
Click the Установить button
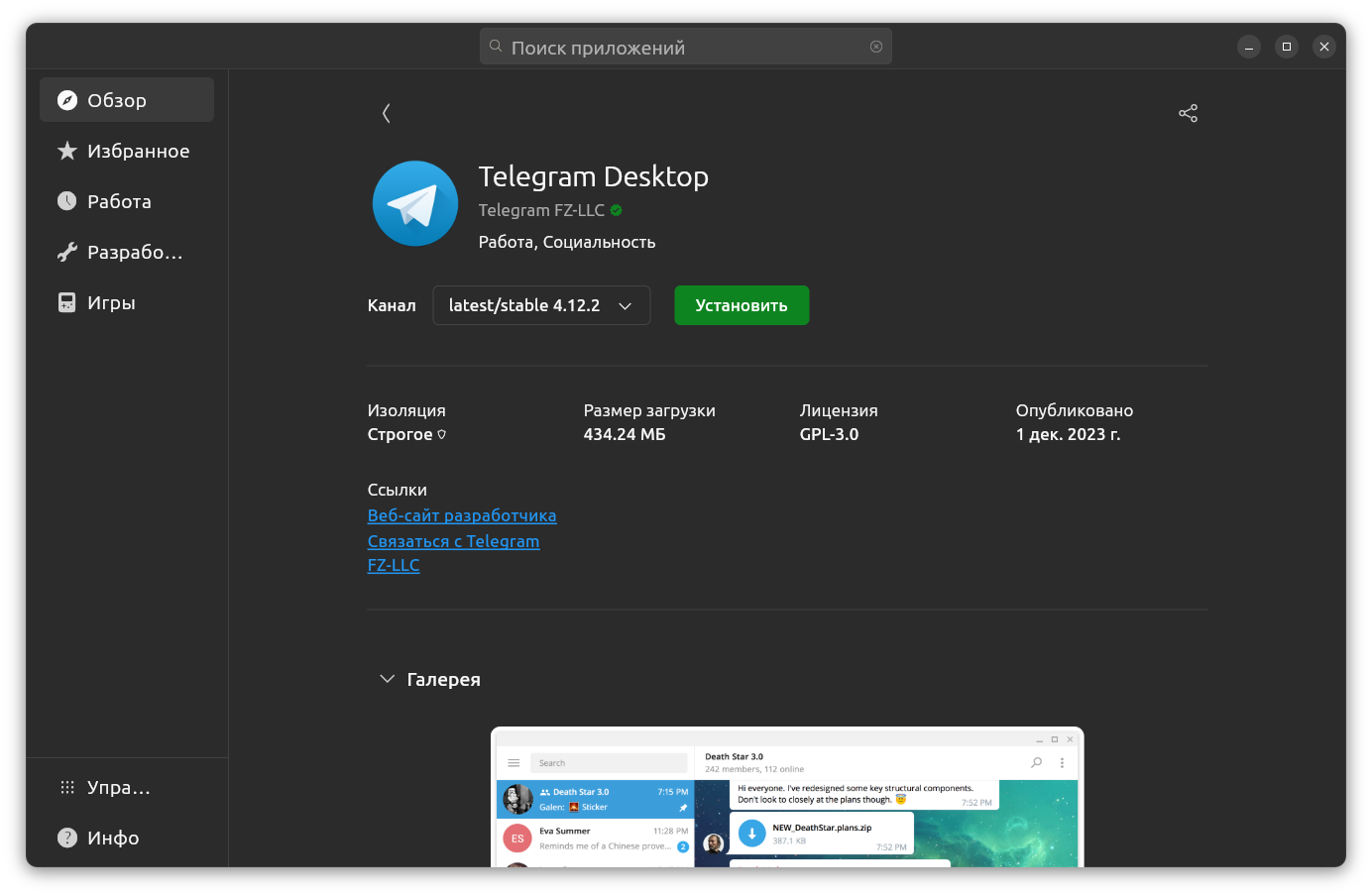(x=742, y=305)
